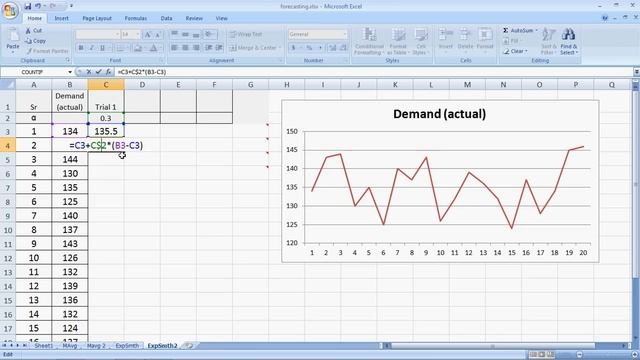Open the Formulas ribbon tab
This screenshot has width=640, height=360.
point(136,18)
